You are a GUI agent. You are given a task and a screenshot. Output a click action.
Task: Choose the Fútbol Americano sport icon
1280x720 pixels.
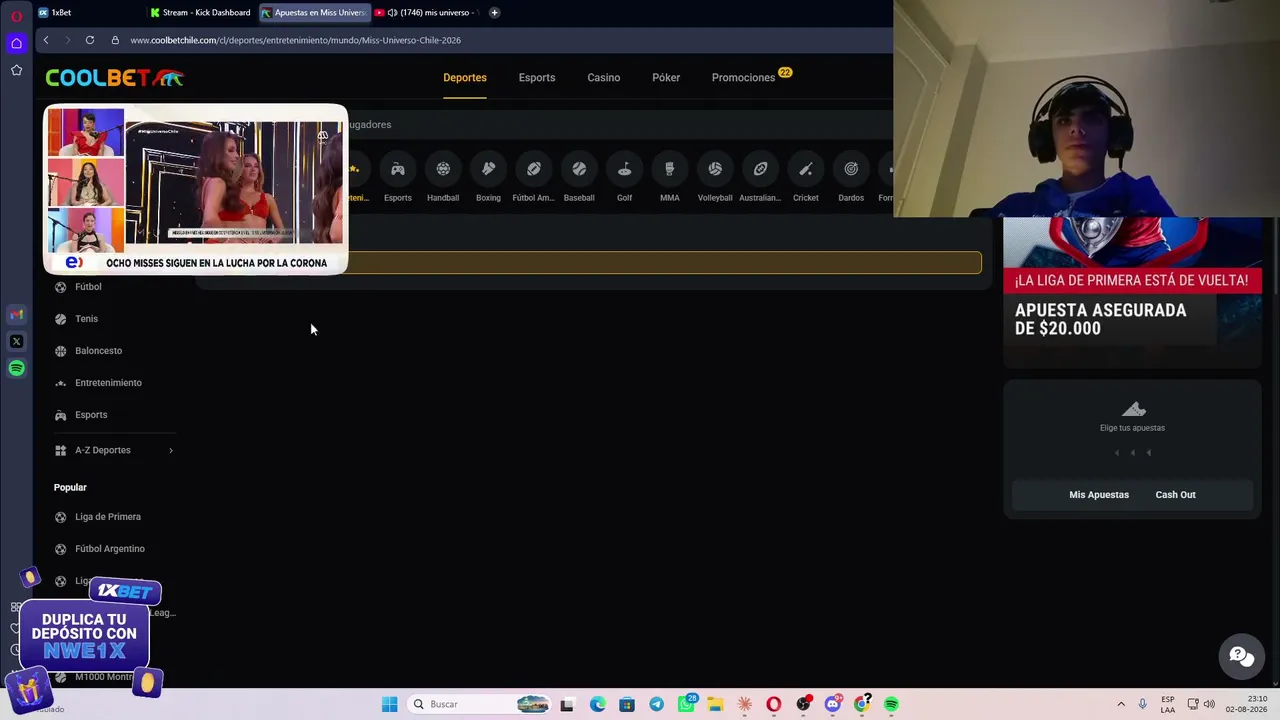(533, 178)
